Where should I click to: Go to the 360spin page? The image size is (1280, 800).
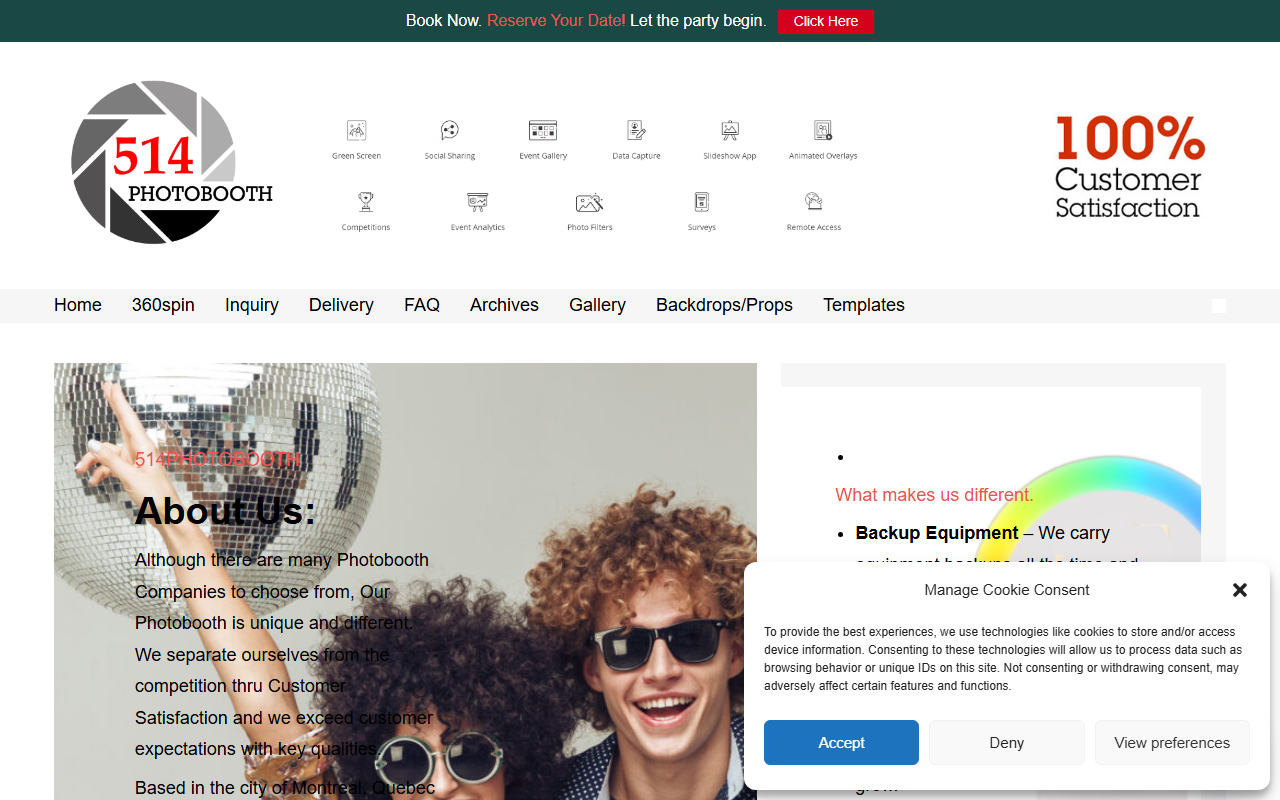(x=163, y=305)
